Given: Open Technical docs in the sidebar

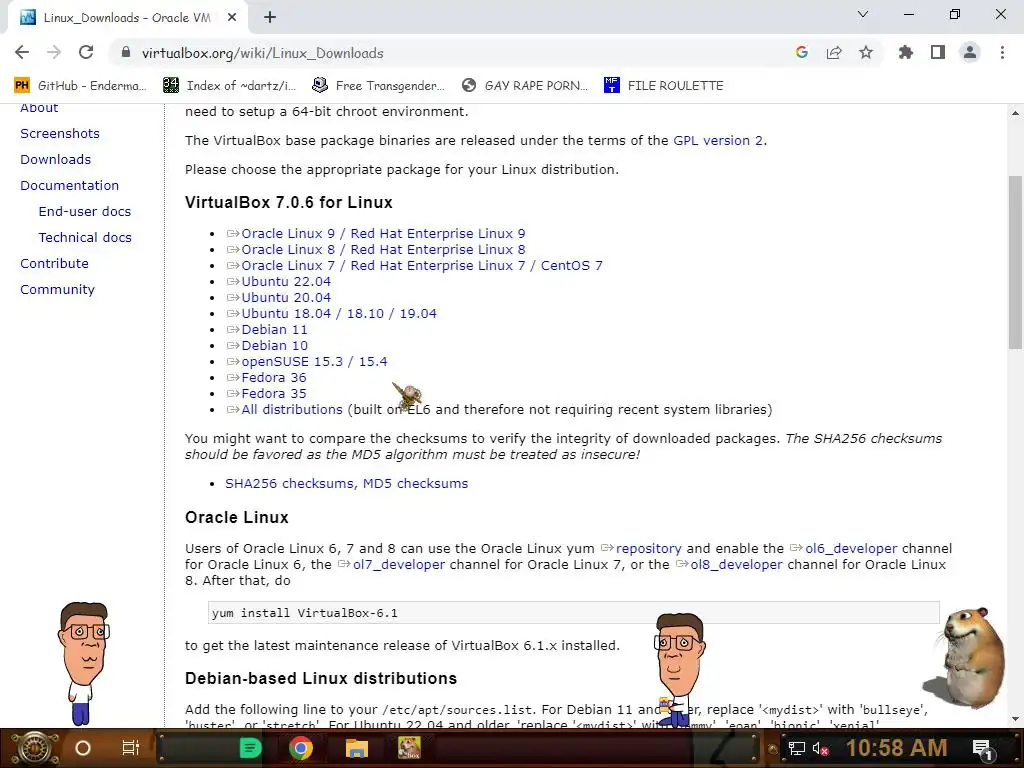Looking at the screenshot, I should pyautogui.click(x=85, y=238).
